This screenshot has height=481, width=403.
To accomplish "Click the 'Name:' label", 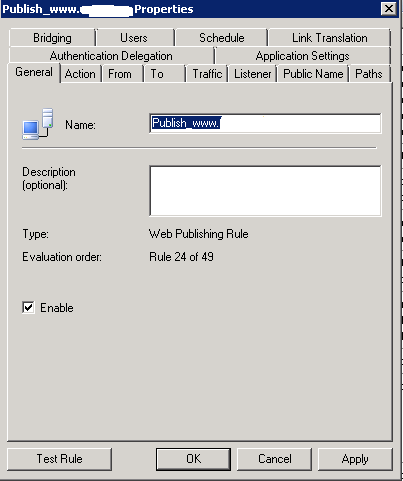I will click(x=80, y=125).
